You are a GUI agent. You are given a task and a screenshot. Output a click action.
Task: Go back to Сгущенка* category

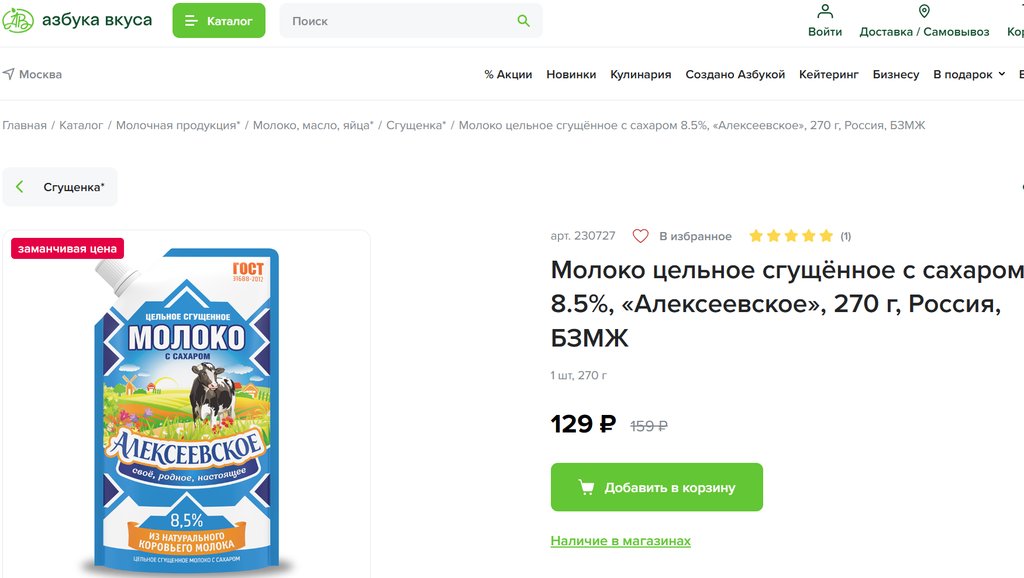tap(60, 187)
